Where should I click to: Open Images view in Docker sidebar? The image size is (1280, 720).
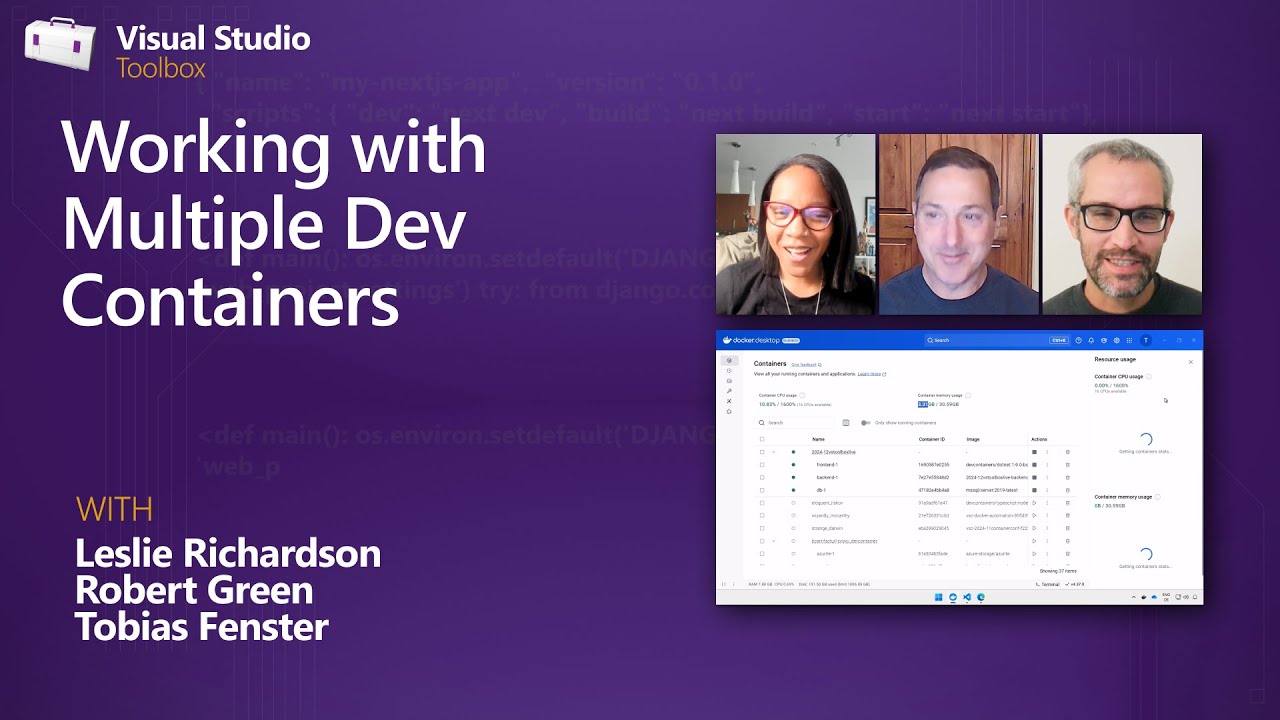[729, 371]
